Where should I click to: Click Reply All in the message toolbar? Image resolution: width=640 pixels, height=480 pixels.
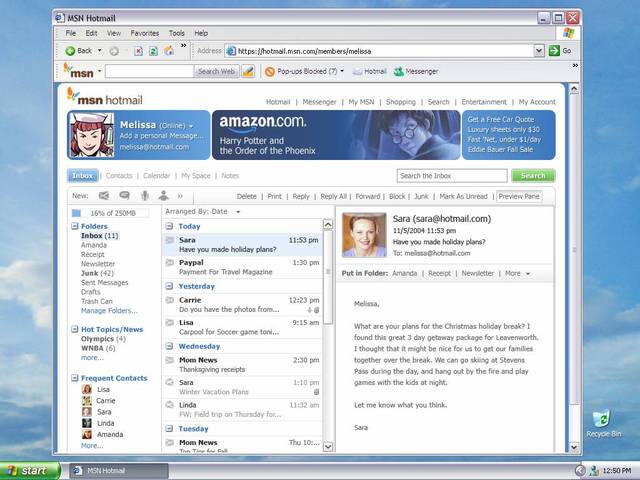(x=333, y=196)
